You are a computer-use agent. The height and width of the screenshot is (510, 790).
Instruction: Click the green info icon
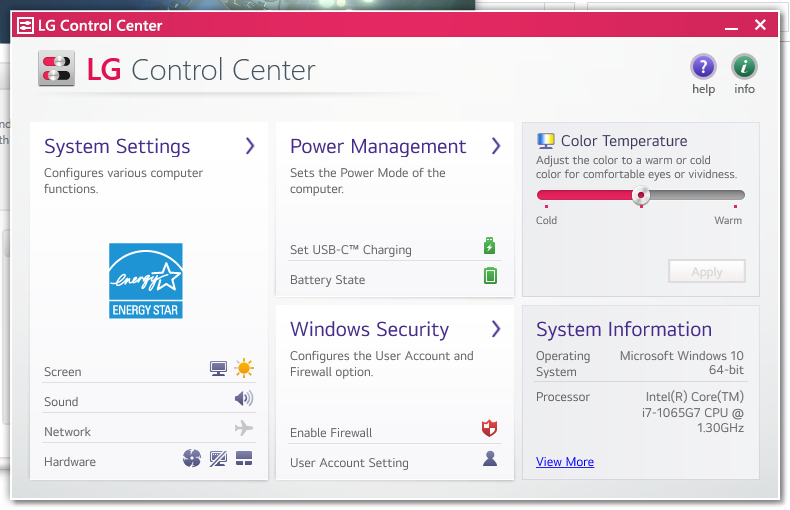click(x=744, y=68)
